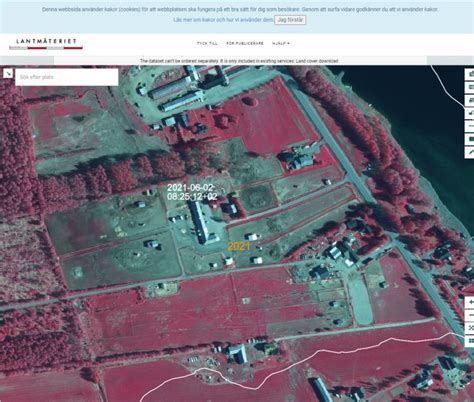Open the HJÄLP dropdown menu
474x402 pixels.
click(281, 43)
